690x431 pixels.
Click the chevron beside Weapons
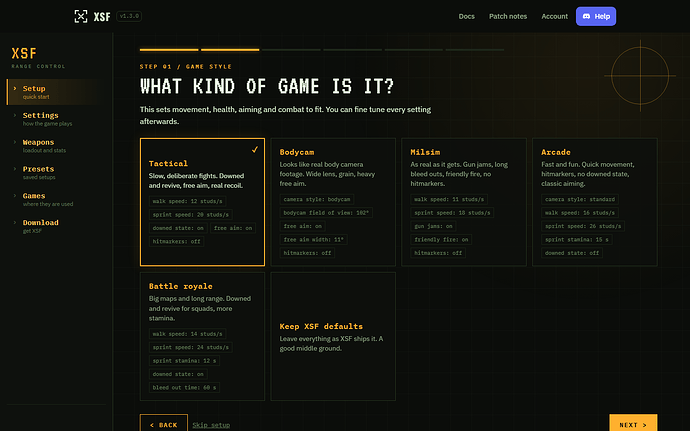15,142
